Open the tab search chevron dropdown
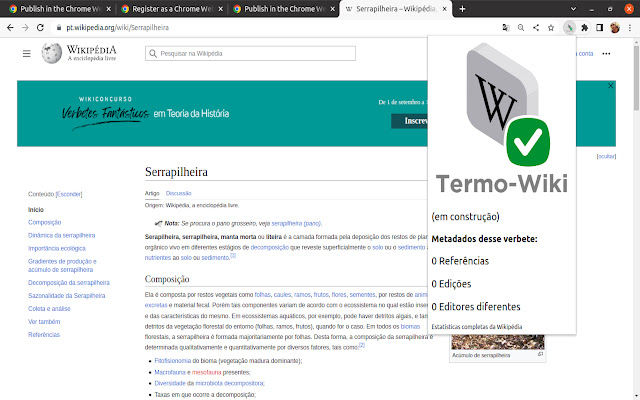Image resolution: width=640 pixels, height=400 pixels. click(x=573, y=9)
